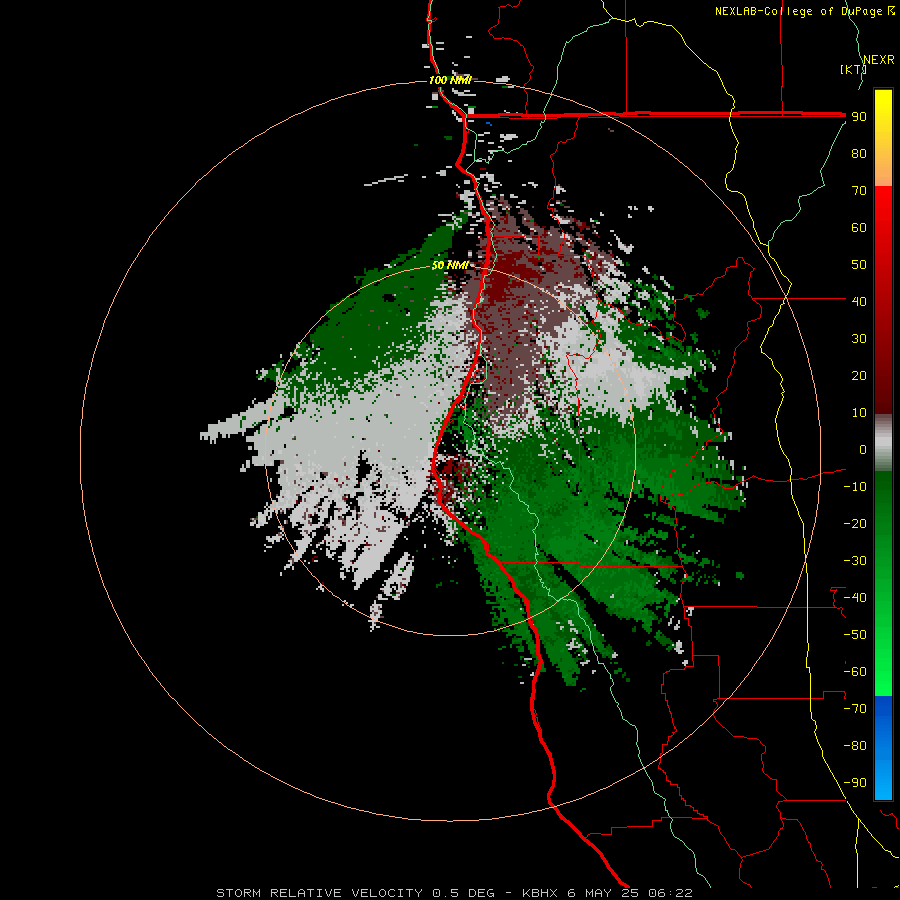Select the 10 value on velocity scale
900x900 pixels.
tap(859, 413)
